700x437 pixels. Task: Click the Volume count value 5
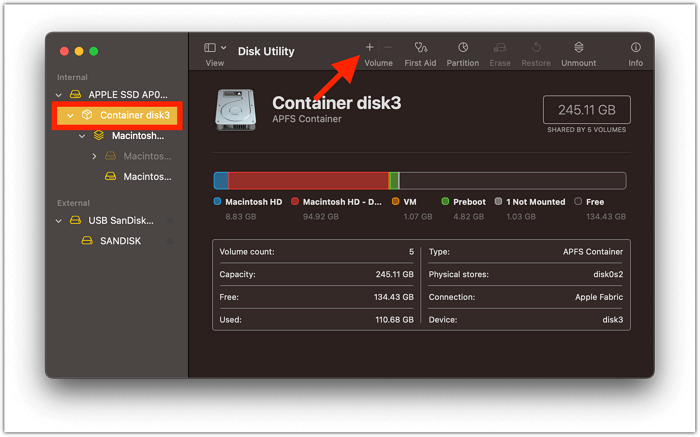(x=411, y=252)
